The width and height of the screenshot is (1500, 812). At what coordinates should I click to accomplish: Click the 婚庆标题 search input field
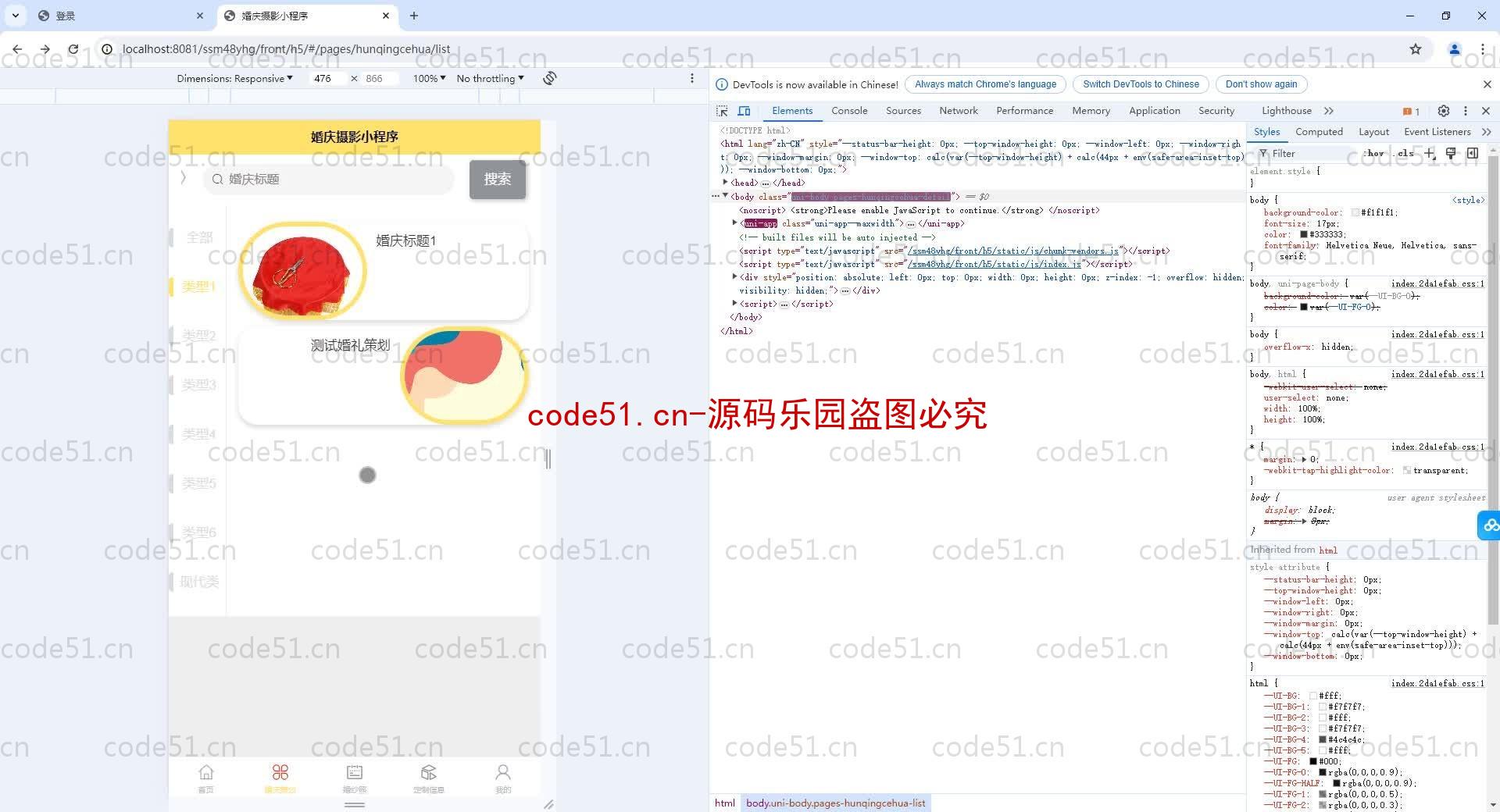330,179
